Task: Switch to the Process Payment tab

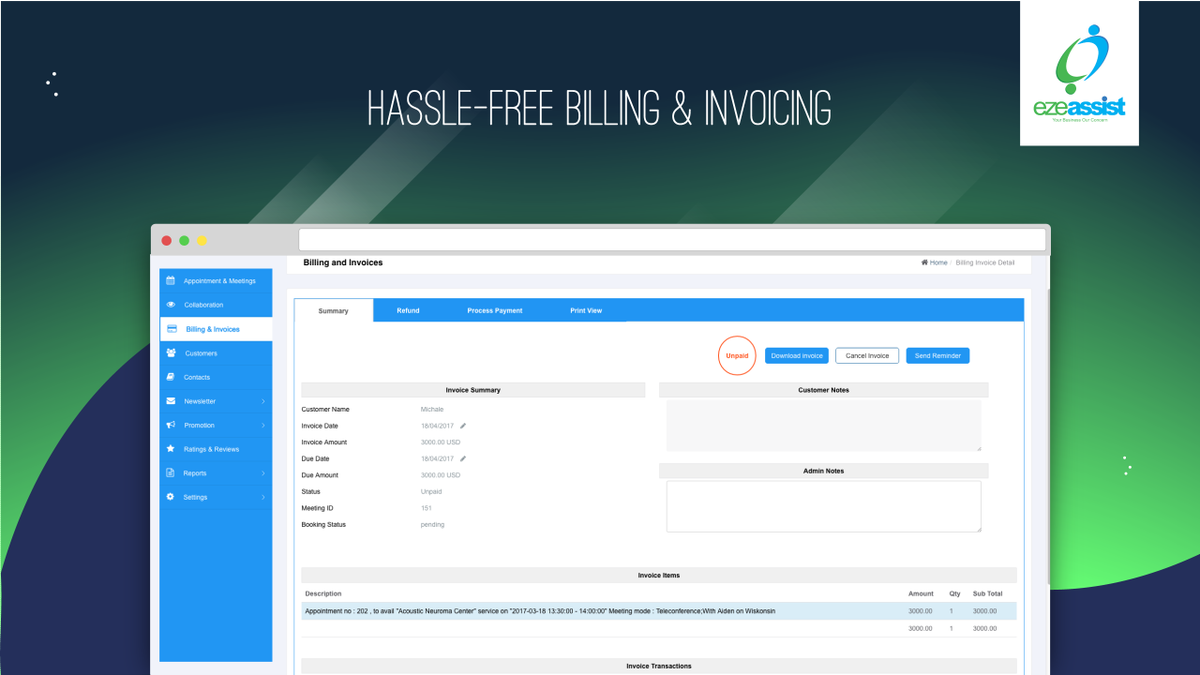Action: tap(495, 311)
